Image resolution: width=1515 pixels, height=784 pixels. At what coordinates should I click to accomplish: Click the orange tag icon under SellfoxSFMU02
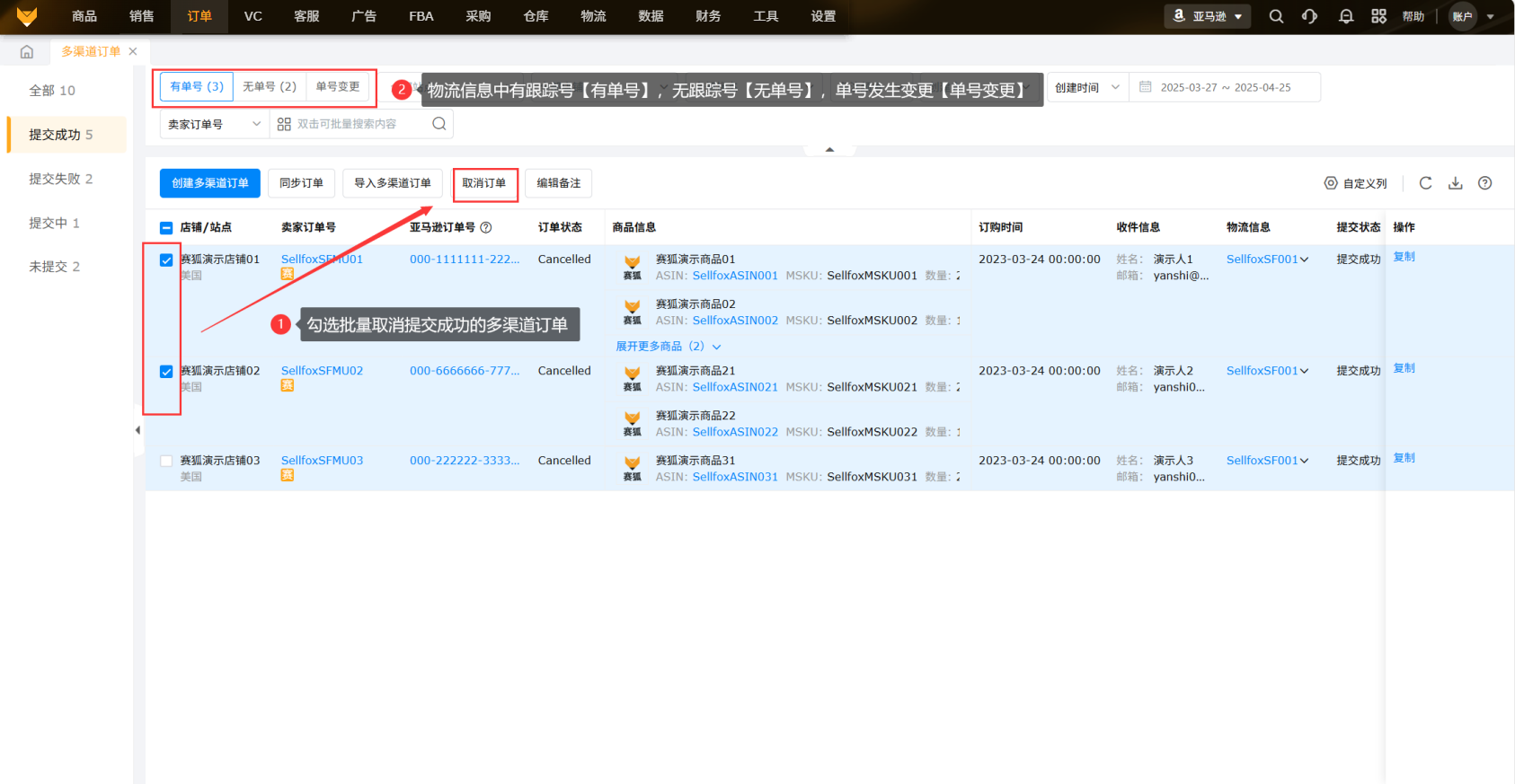coord(288,385)
